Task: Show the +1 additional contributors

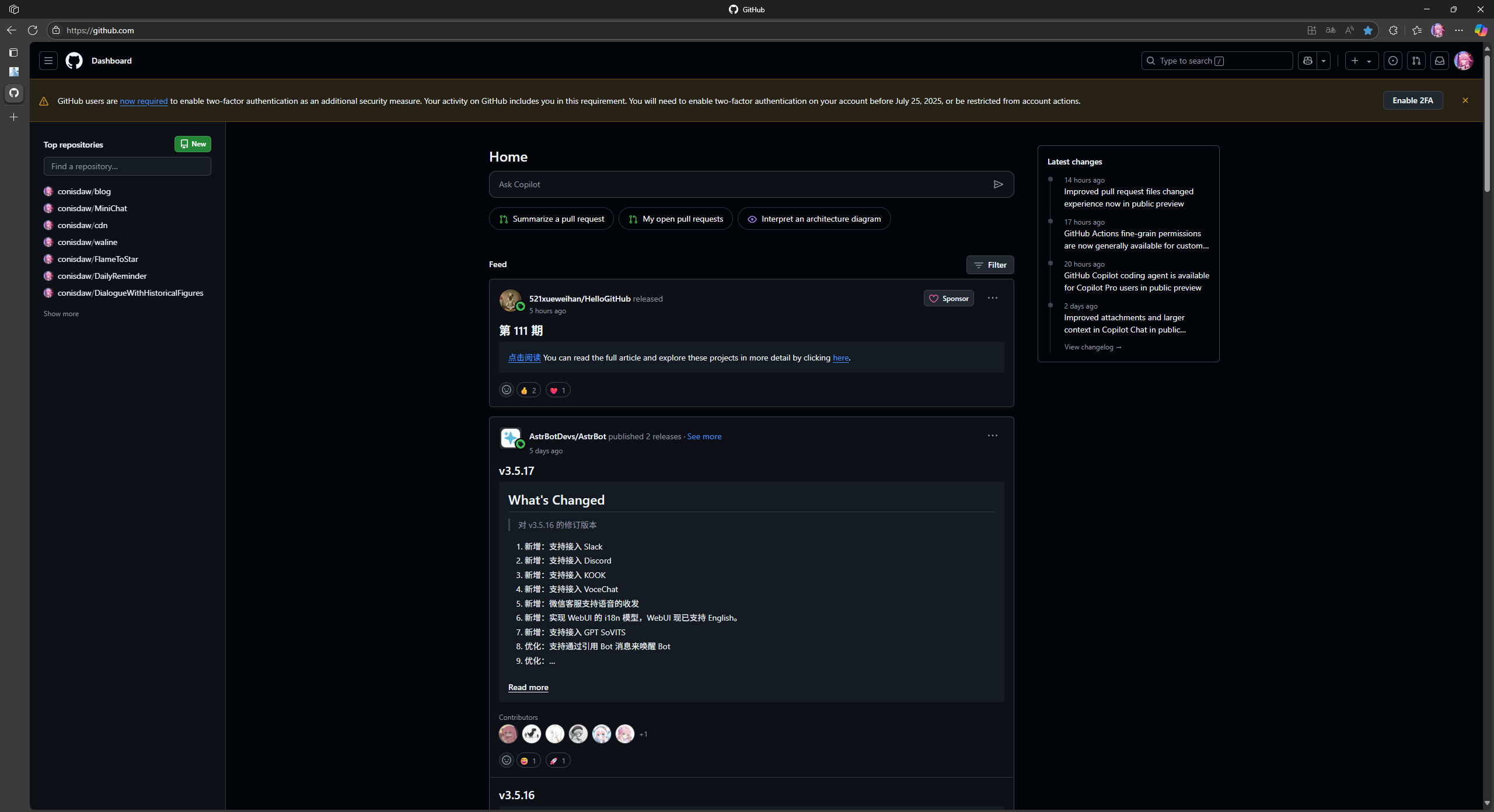Action: tap(643, 734)
